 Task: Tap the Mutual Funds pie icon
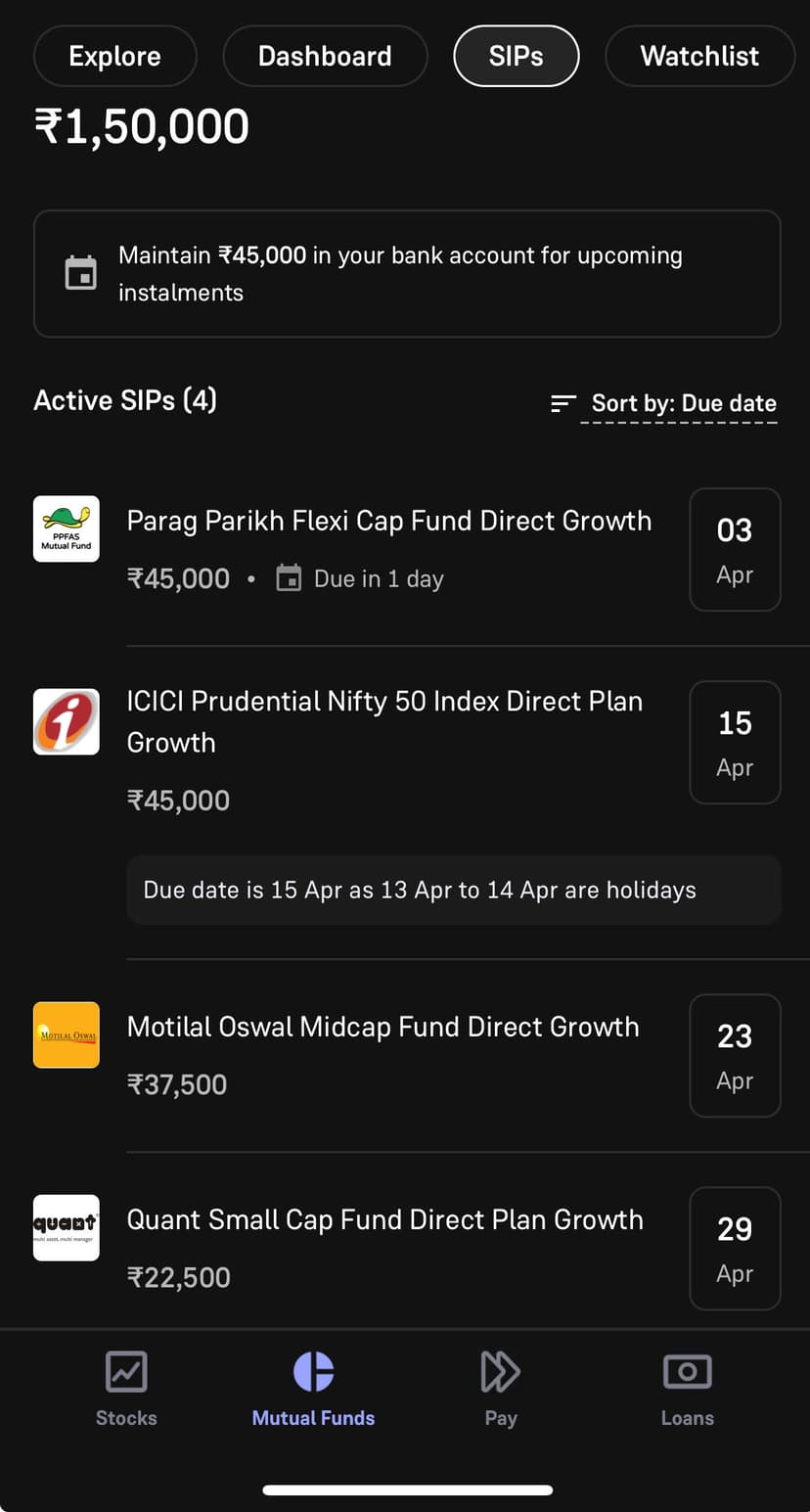coord(313,1372)
